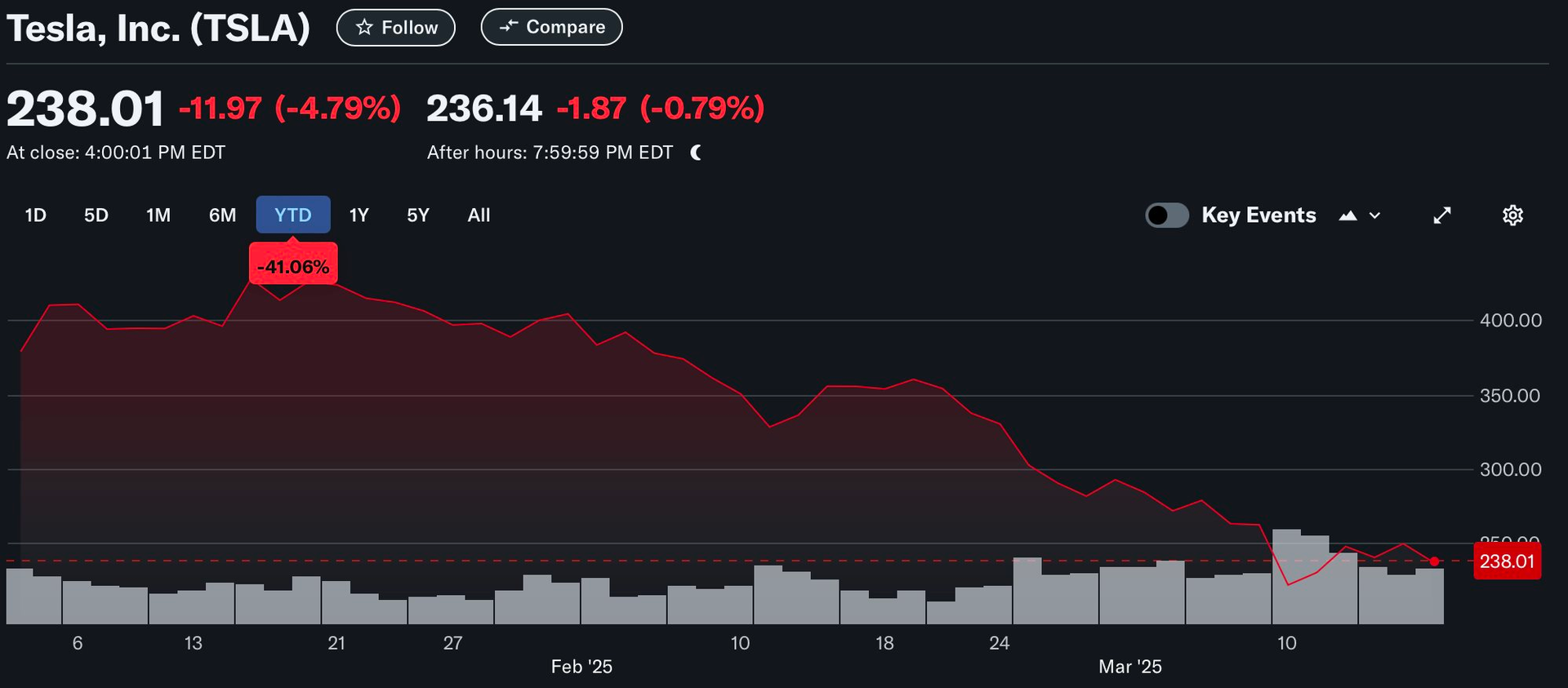Open the Compare stocks button

point(551,27)
